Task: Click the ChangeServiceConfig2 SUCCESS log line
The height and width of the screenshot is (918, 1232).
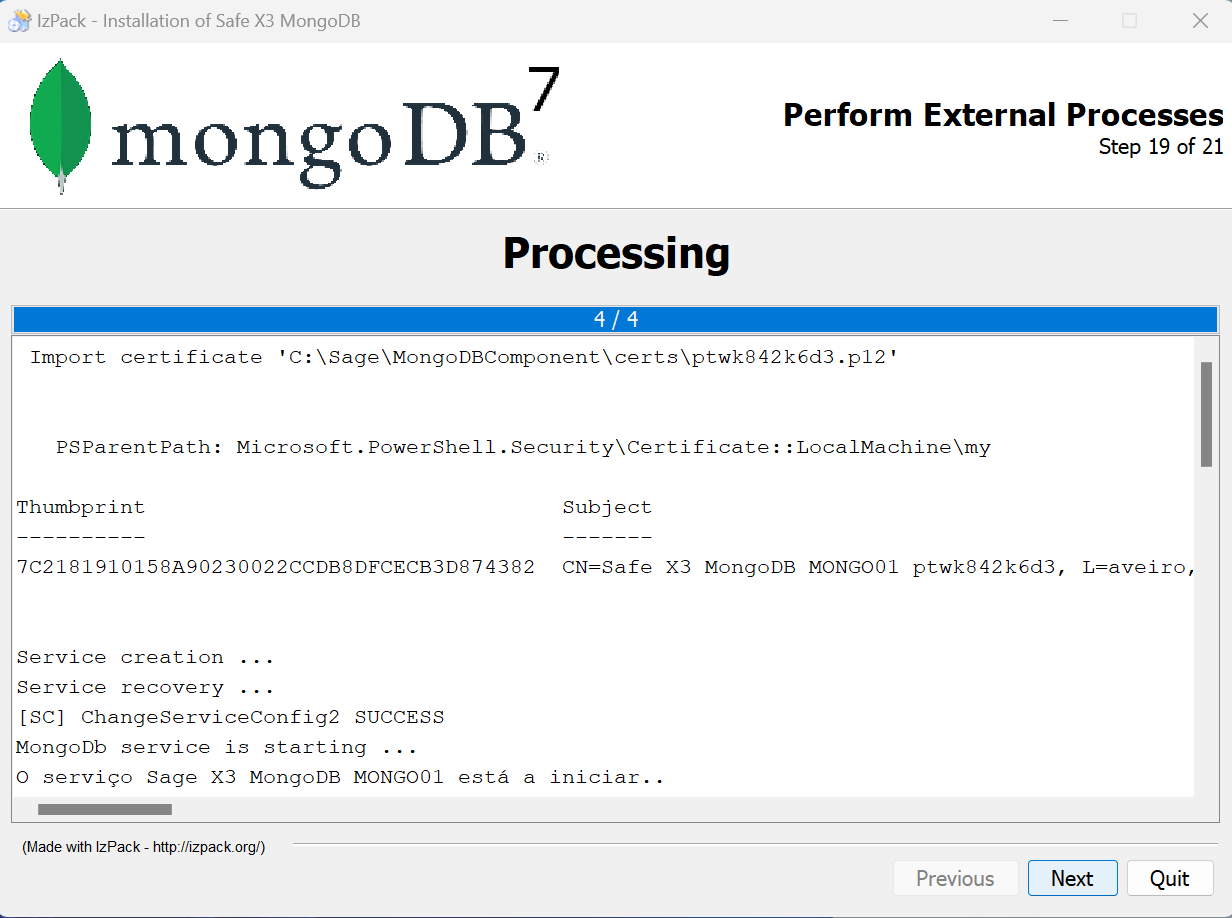Action: point(230,717)
